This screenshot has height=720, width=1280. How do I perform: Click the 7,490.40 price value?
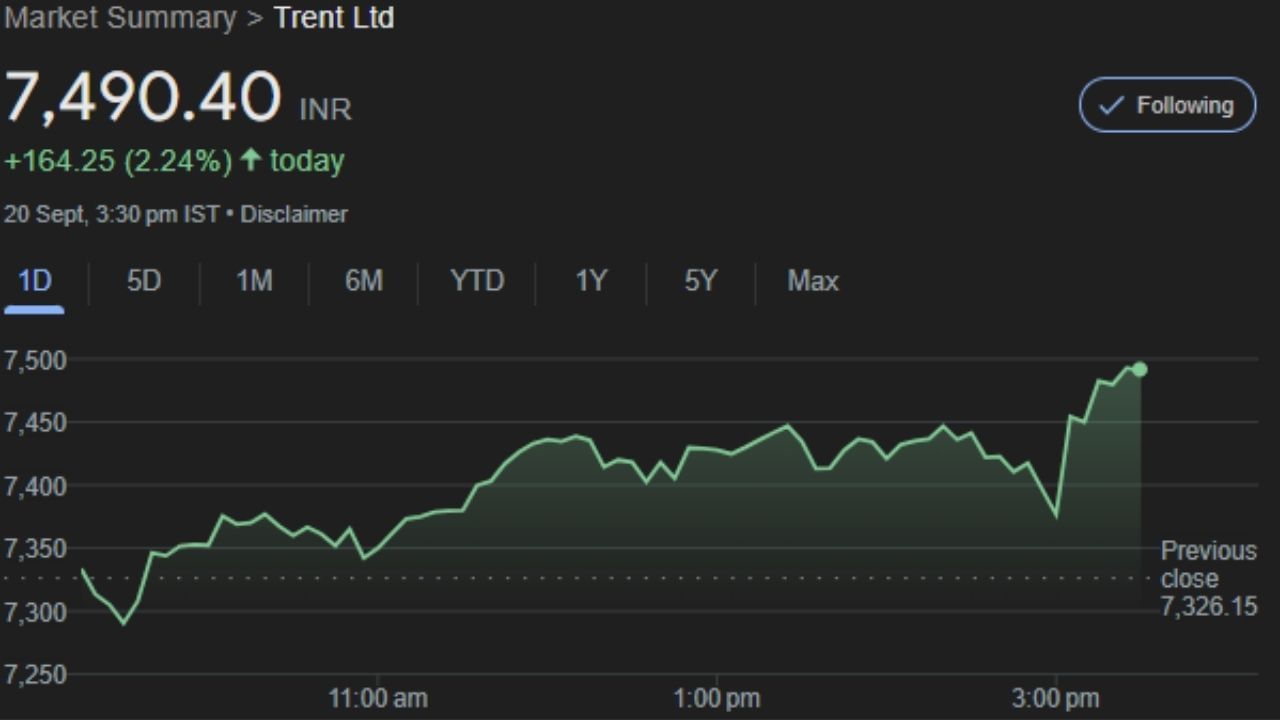[x=143, y=97]
